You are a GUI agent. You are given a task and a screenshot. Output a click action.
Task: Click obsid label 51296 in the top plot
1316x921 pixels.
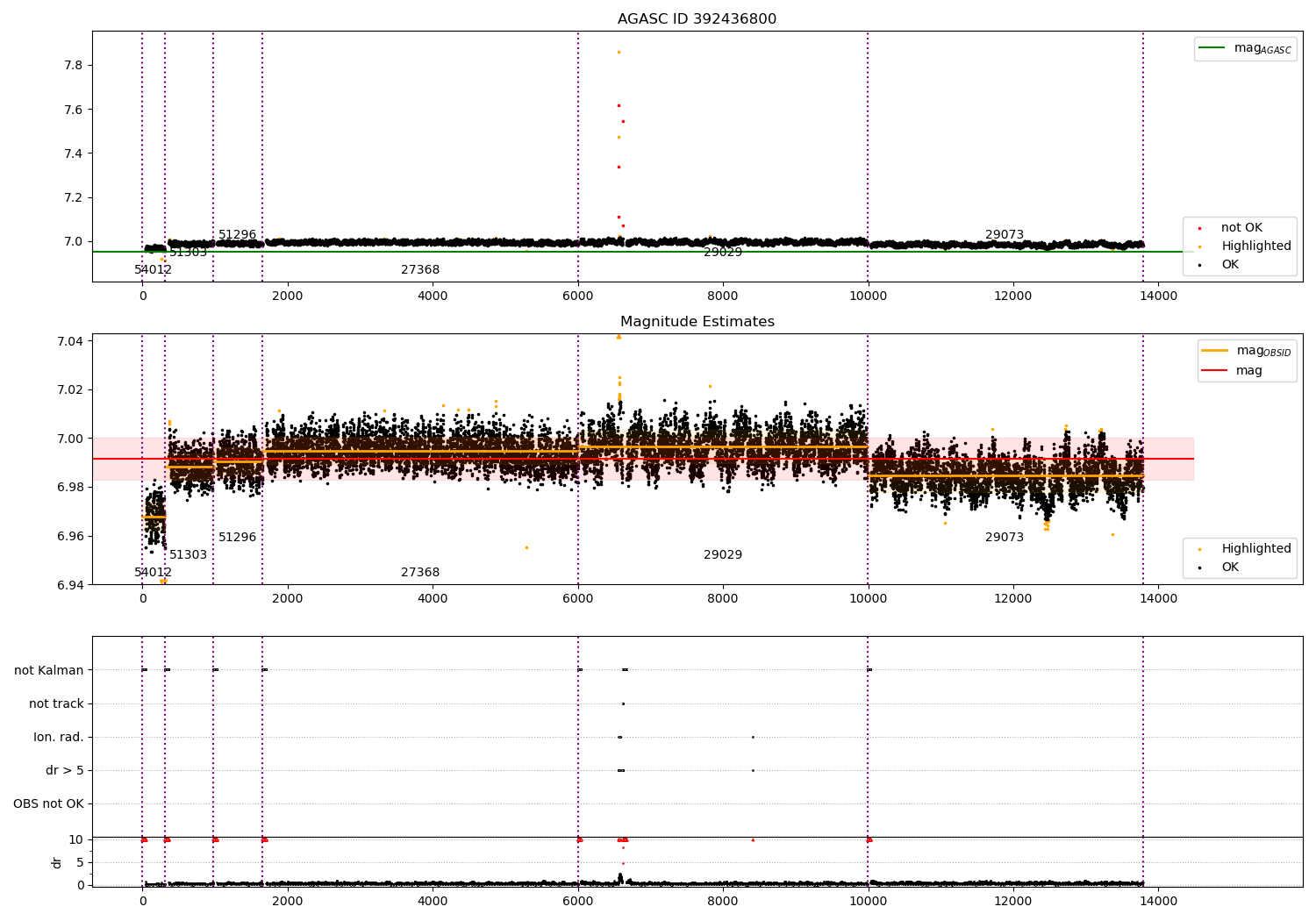[x=237, y=235]
